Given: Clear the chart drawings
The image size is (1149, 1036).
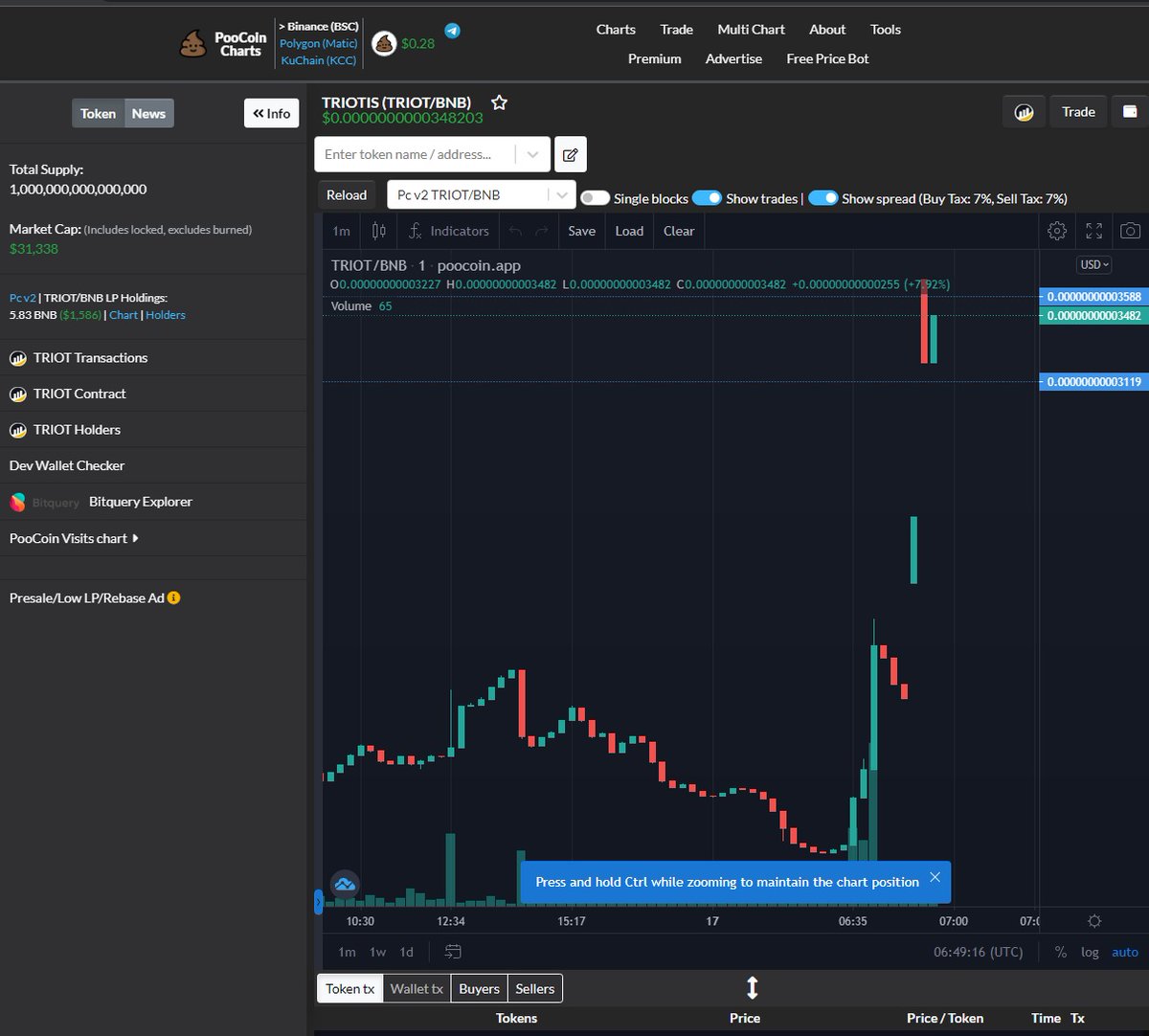Looking at the screenshot, I should (x=679, y=231).
